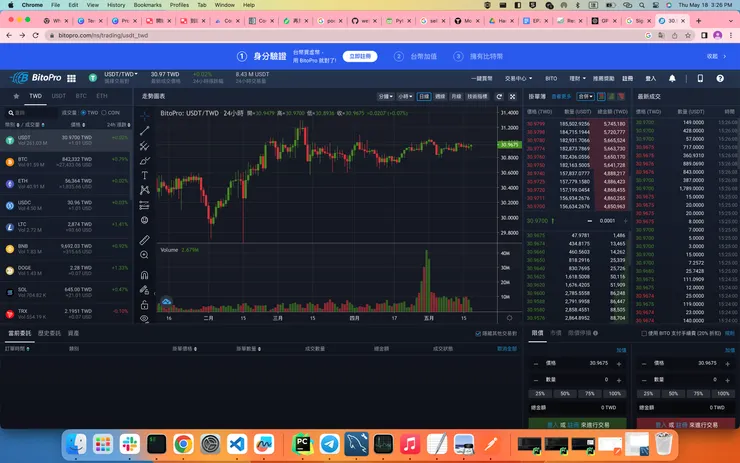
Task: Sort market list by 24h change
Action: (x=118, y=125)
